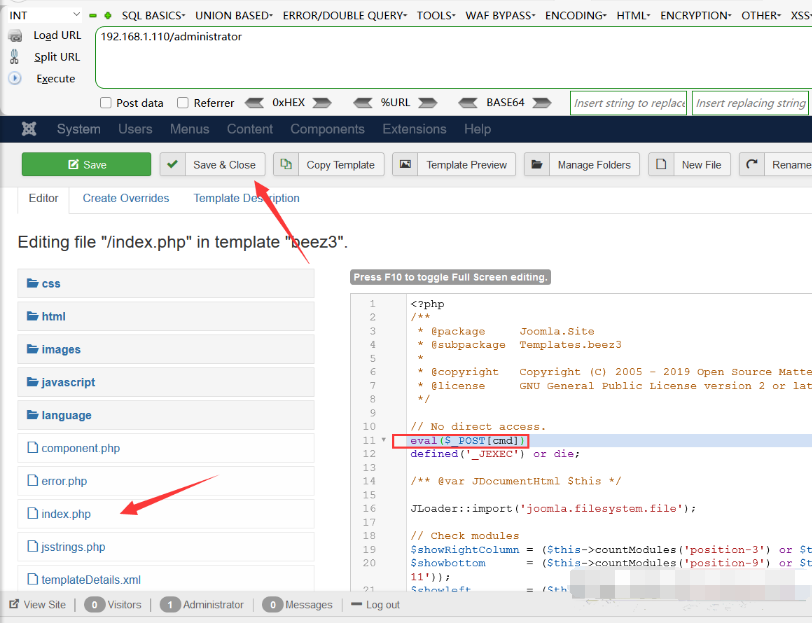
Task: Click the Rename arrow icon
Action: [751, 164]
